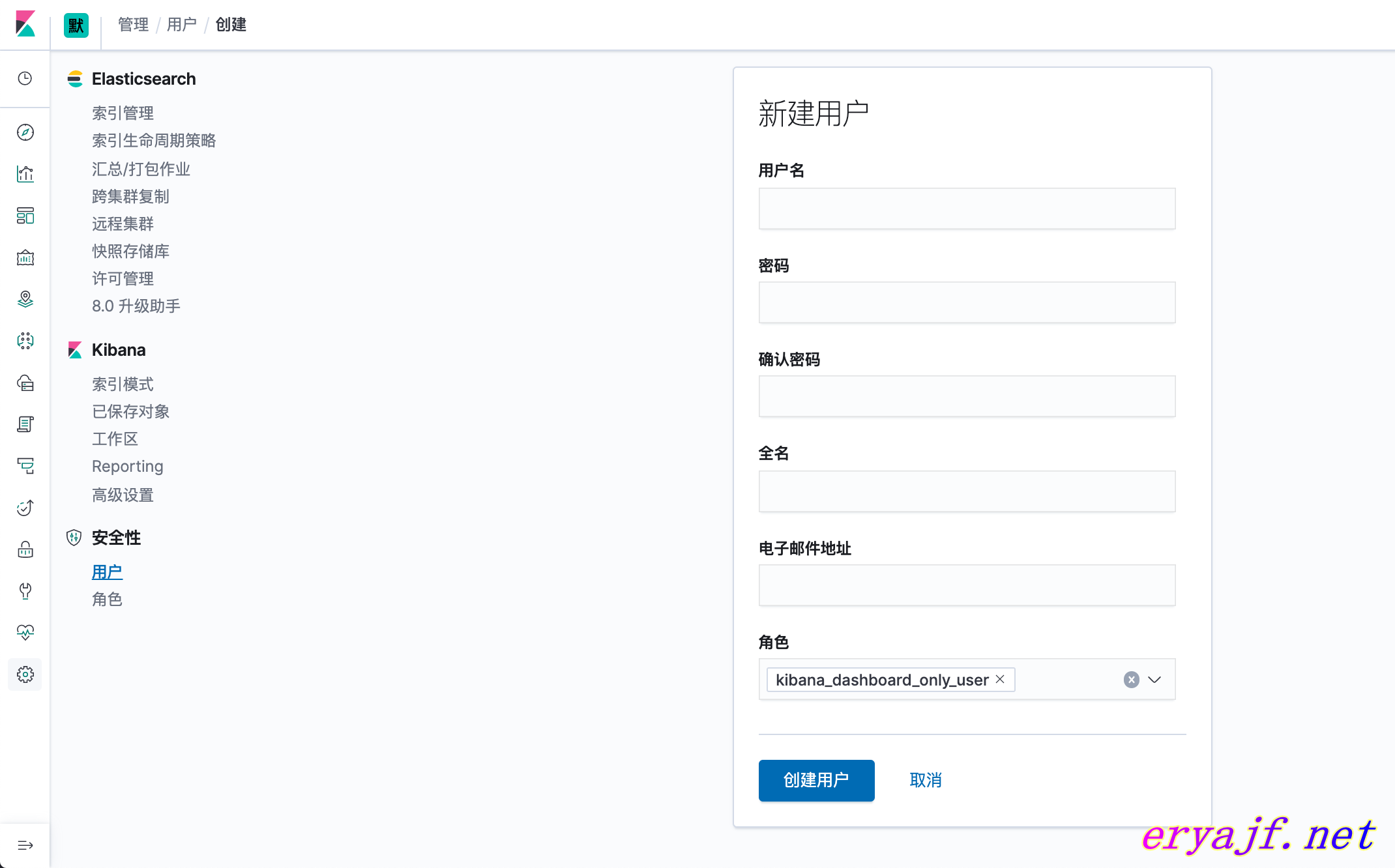Open Discover compass icon in sidebar

tap(25, 132)
